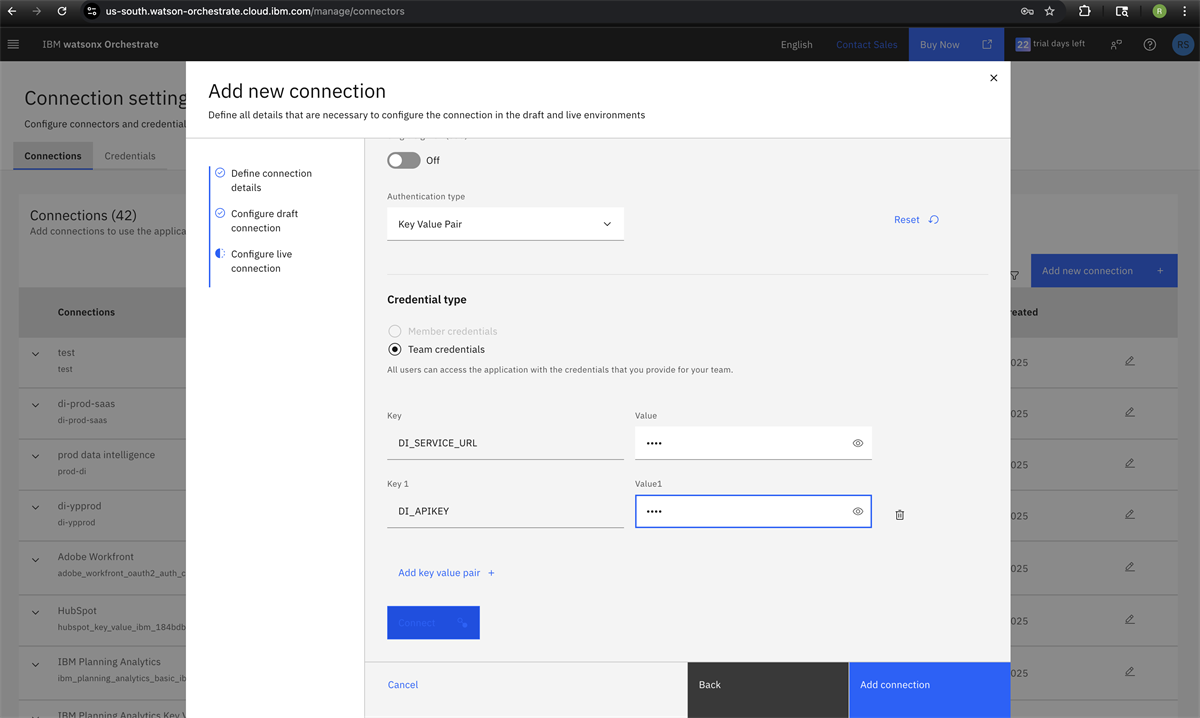
Task: Select Member credentials radio button
Action: 395,331
